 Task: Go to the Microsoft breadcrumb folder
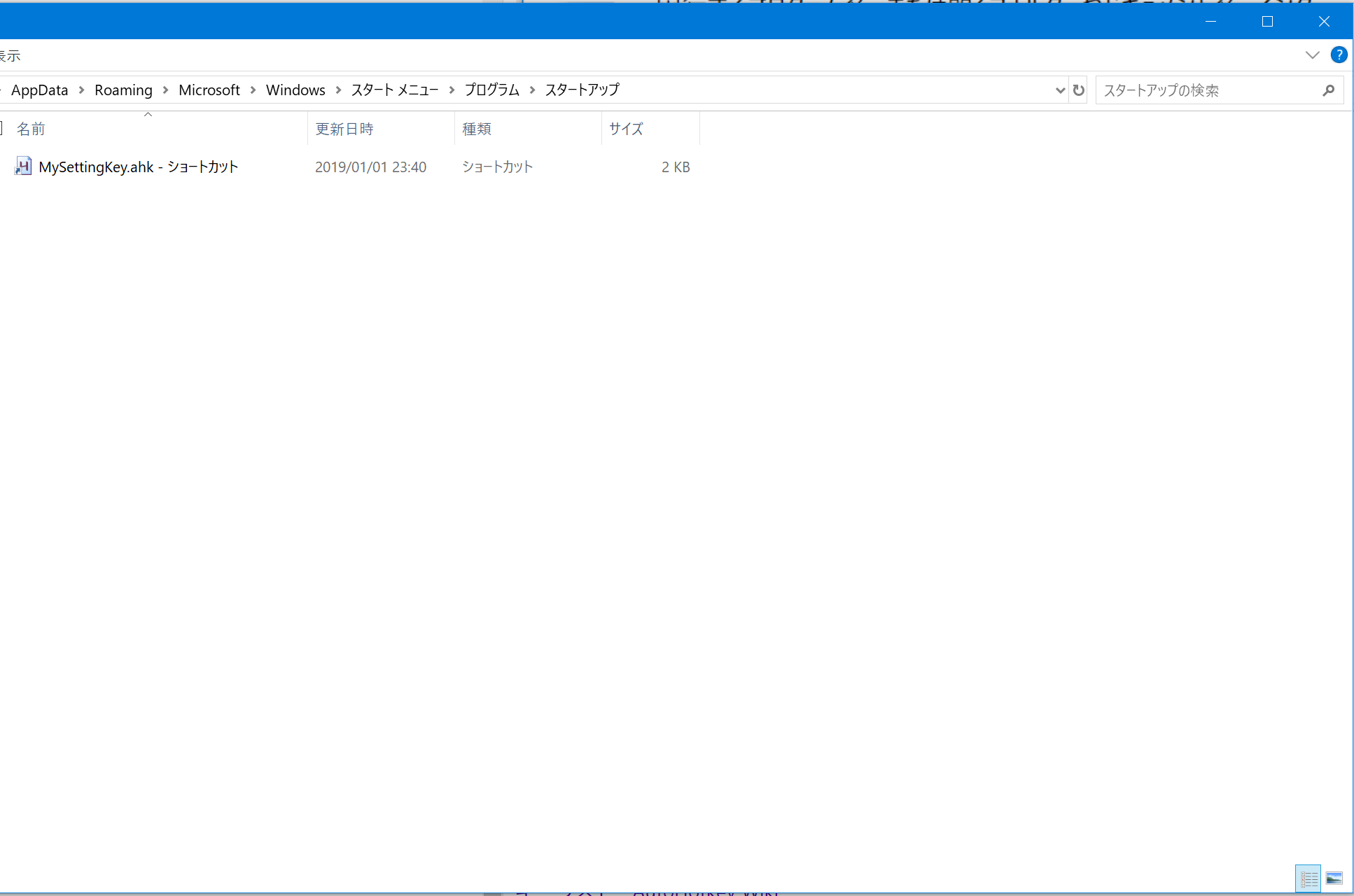click(x=209, y=90)
